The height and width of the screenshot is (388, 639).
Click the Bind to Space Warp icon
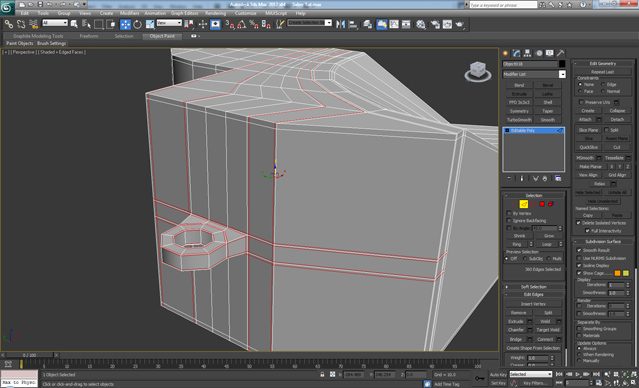tap(33, 24)
